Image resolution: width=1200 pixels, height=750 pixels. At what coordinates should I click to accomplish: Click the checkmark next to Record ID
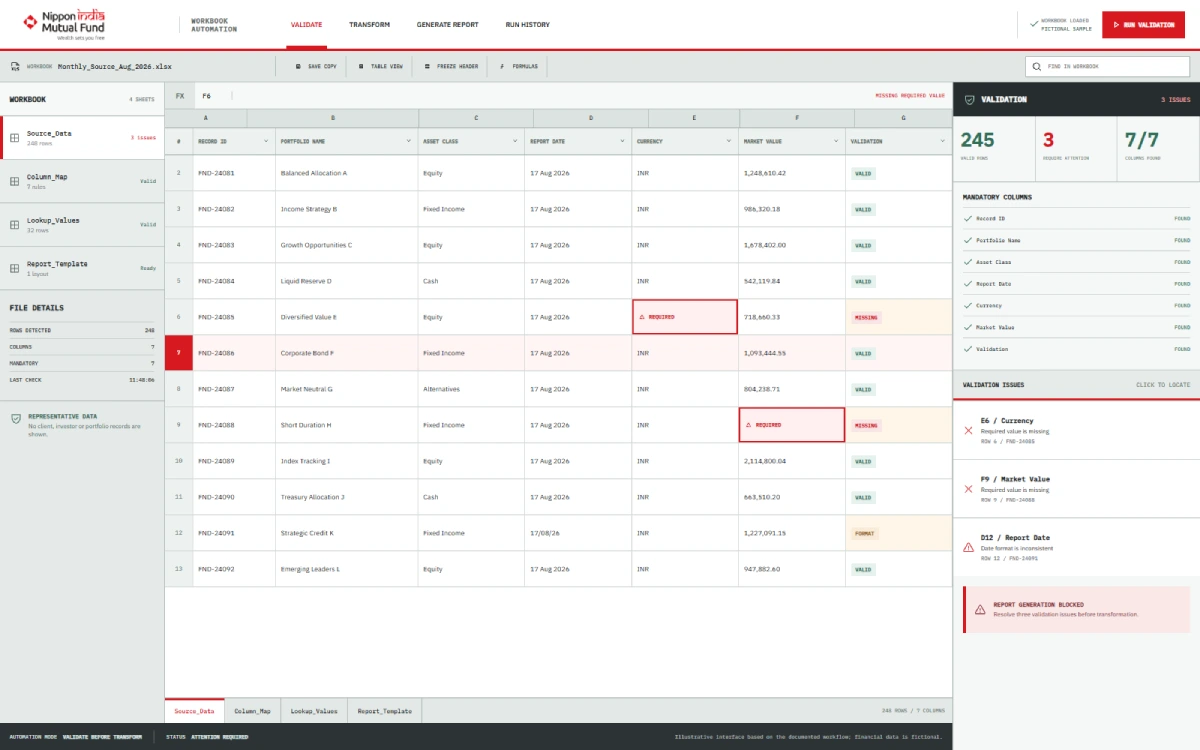tap(967, 218)
